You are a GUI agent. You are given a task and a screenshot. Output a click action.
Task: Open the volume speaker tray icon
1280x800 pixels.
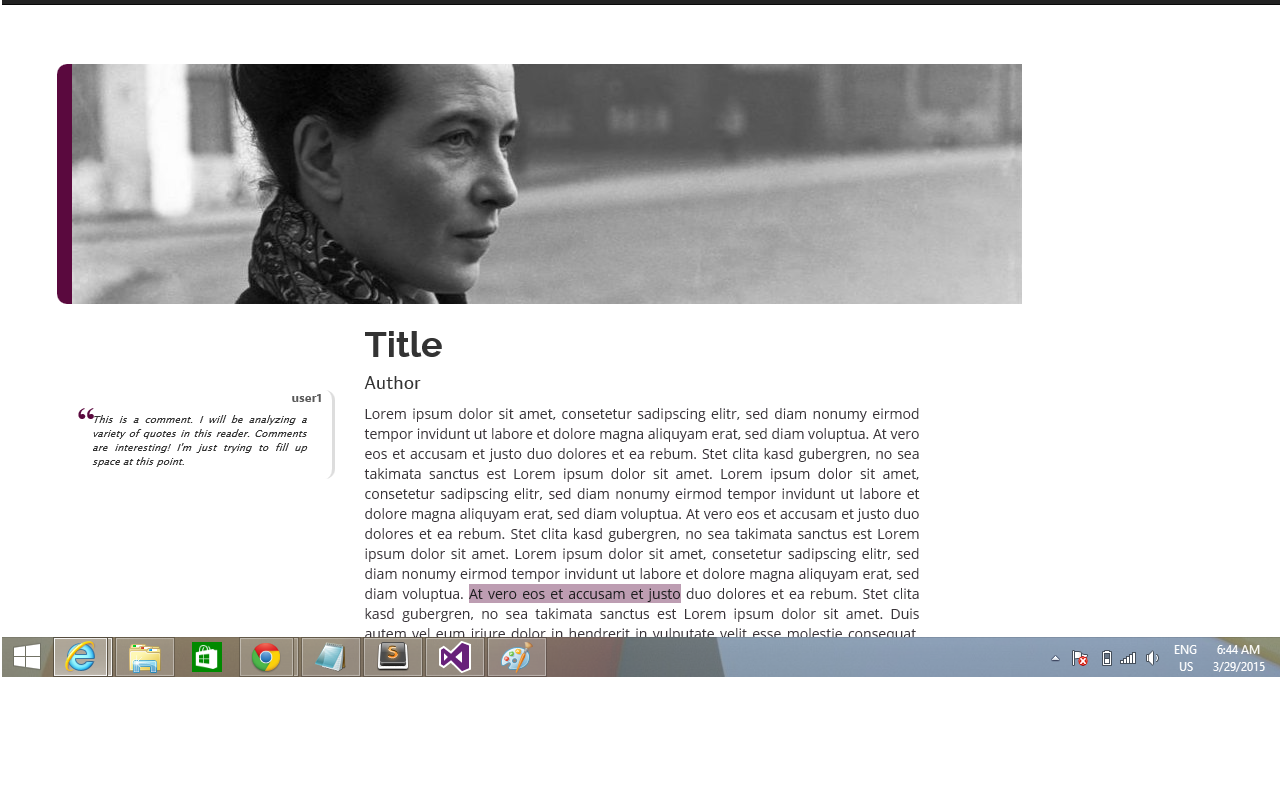(x=1152, y=658)
